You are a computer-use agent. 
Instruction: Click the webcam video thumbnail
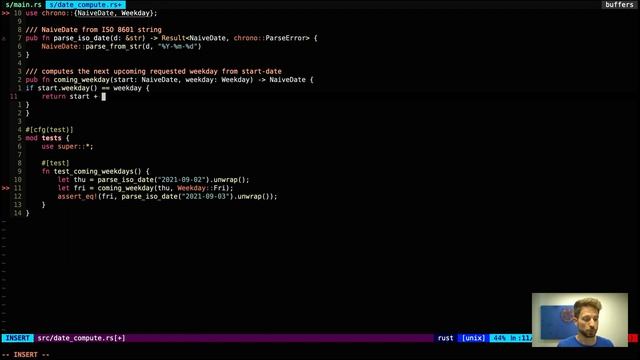click(x=580, y=320)
